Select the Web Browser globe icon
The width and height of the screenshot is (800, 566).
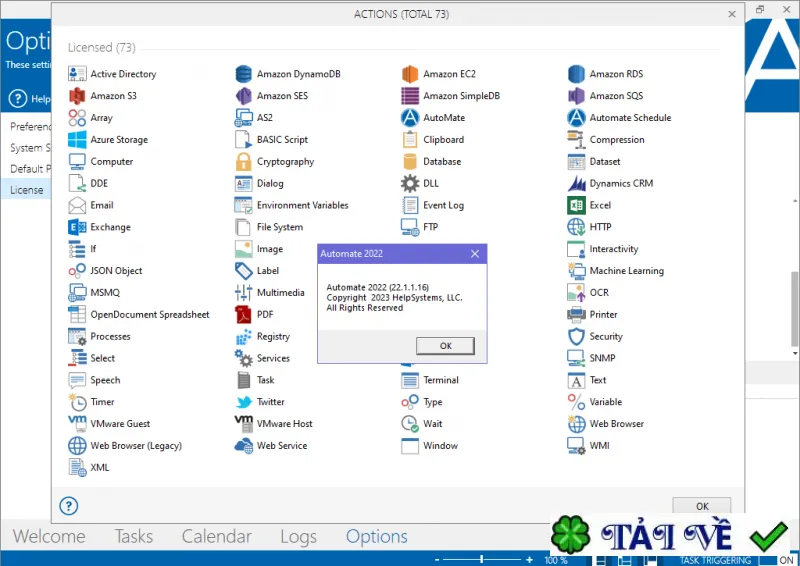[576, 424]
